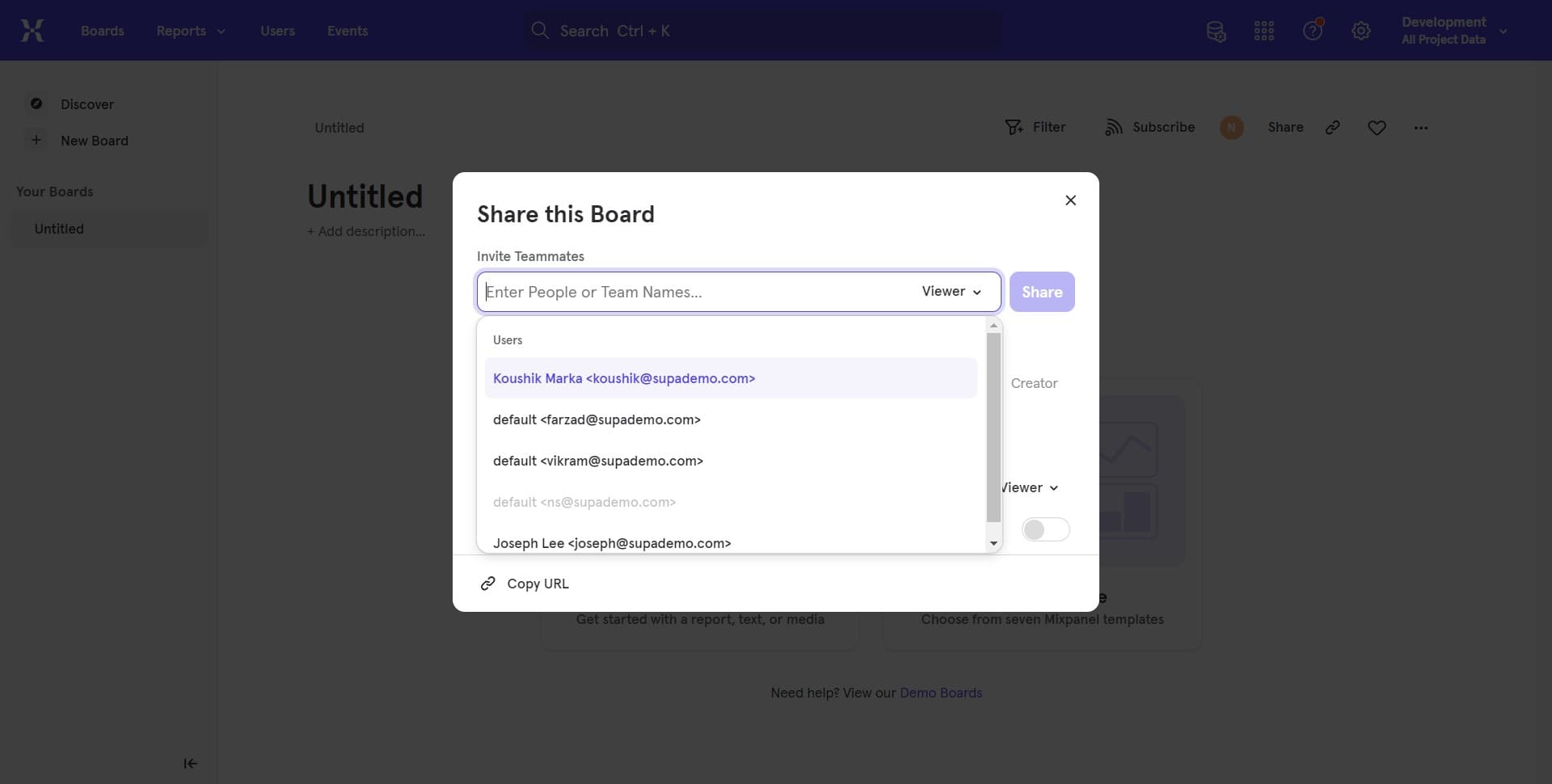Click the Share button in the dialog

(x=1042, y=292)
